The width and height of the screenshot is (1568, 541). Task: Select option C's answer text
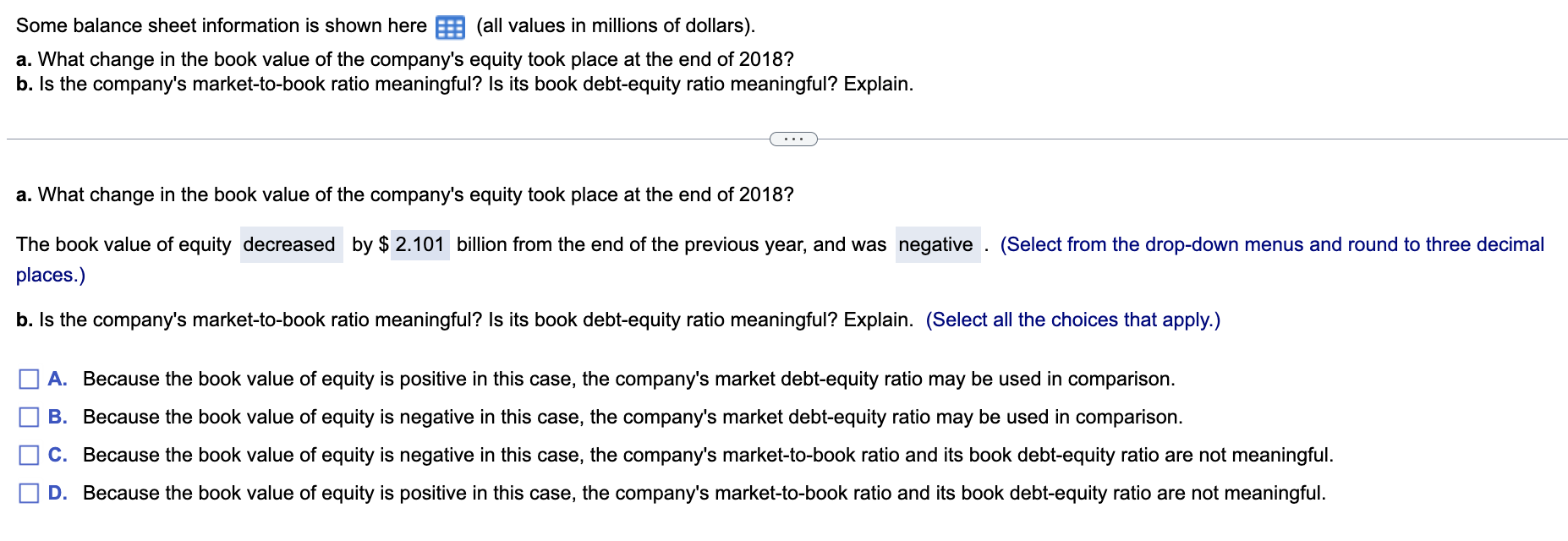707,455
